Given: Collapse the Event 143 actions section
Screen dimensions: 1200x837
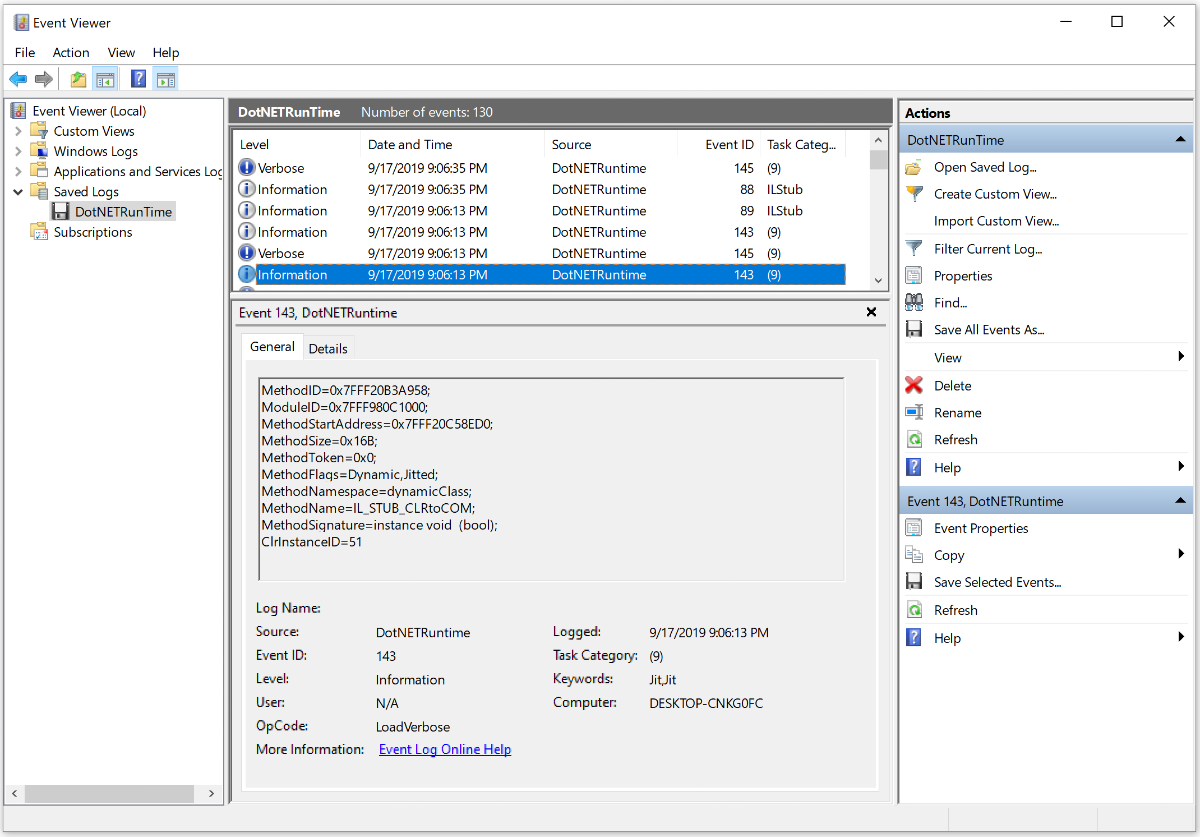Looking at the screenshot, I should 1180,501.
